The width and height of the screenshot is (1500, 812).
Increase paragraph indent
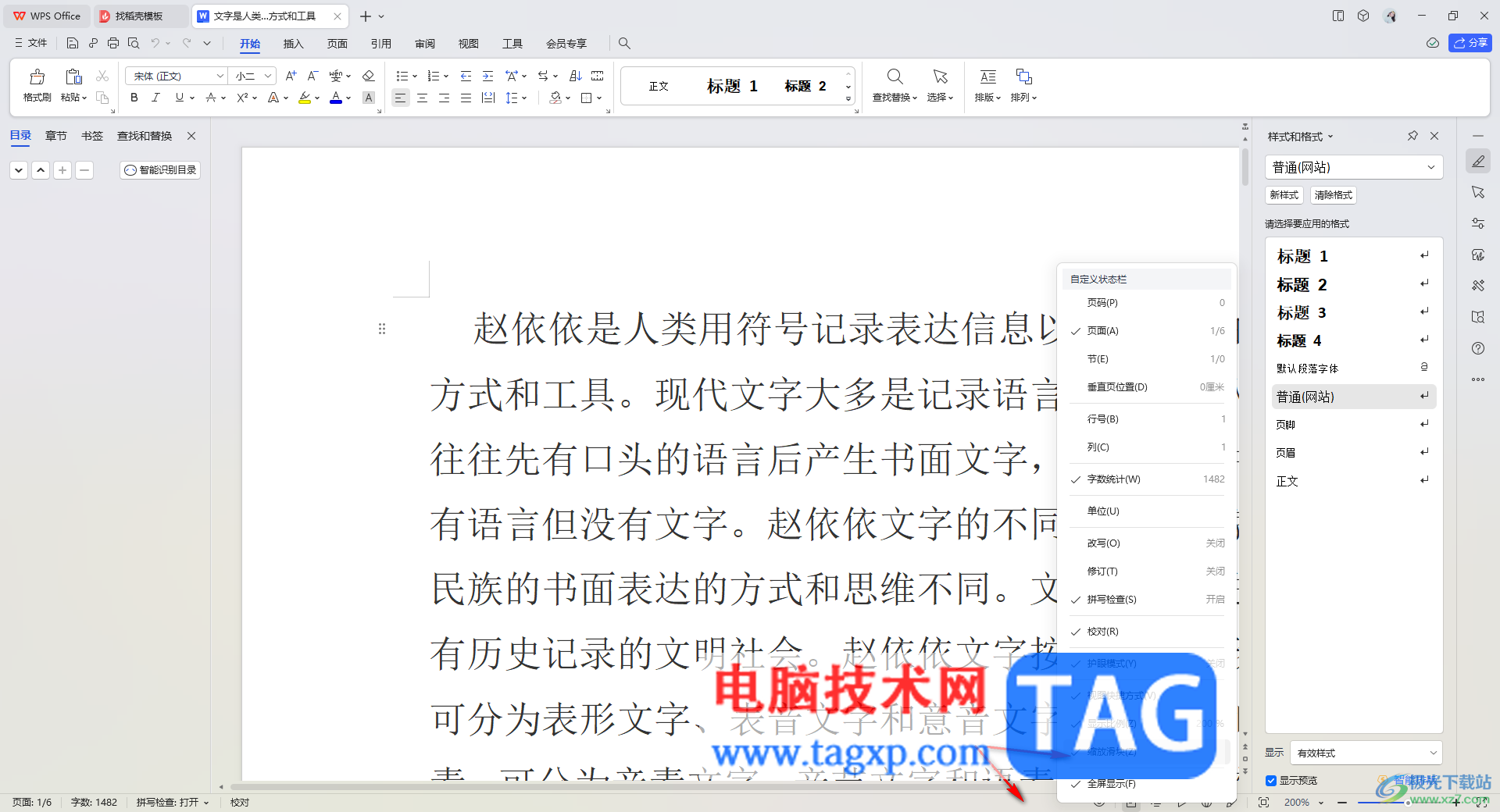(x=487, y=76)
